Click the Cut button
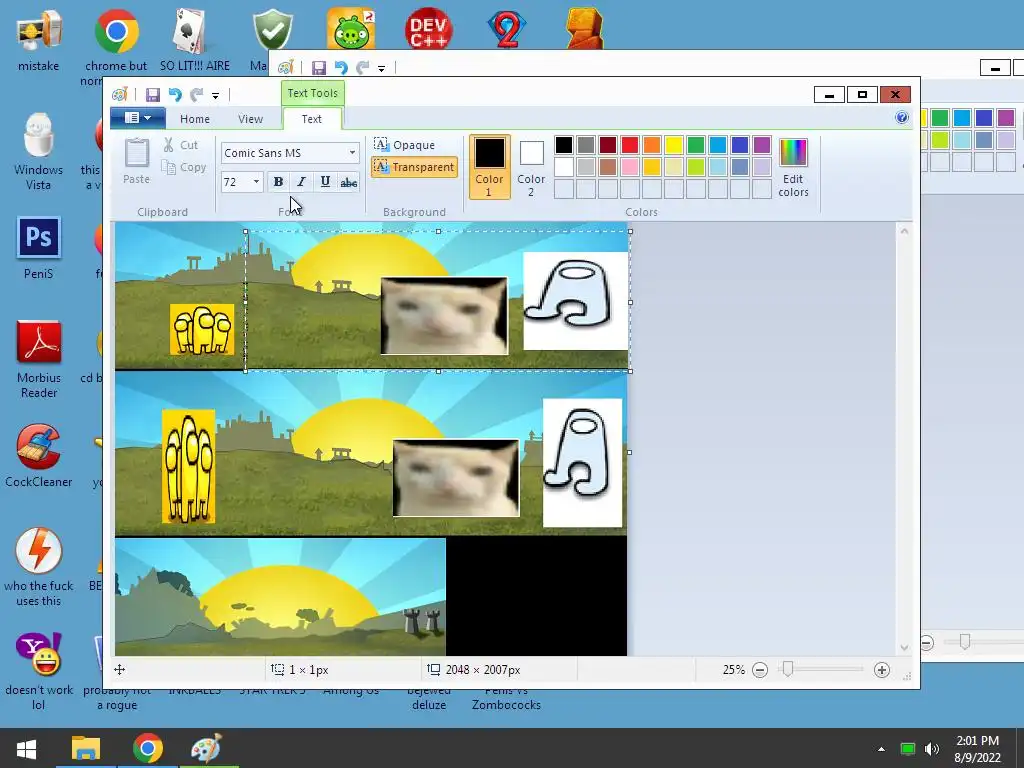 (181, 145)
